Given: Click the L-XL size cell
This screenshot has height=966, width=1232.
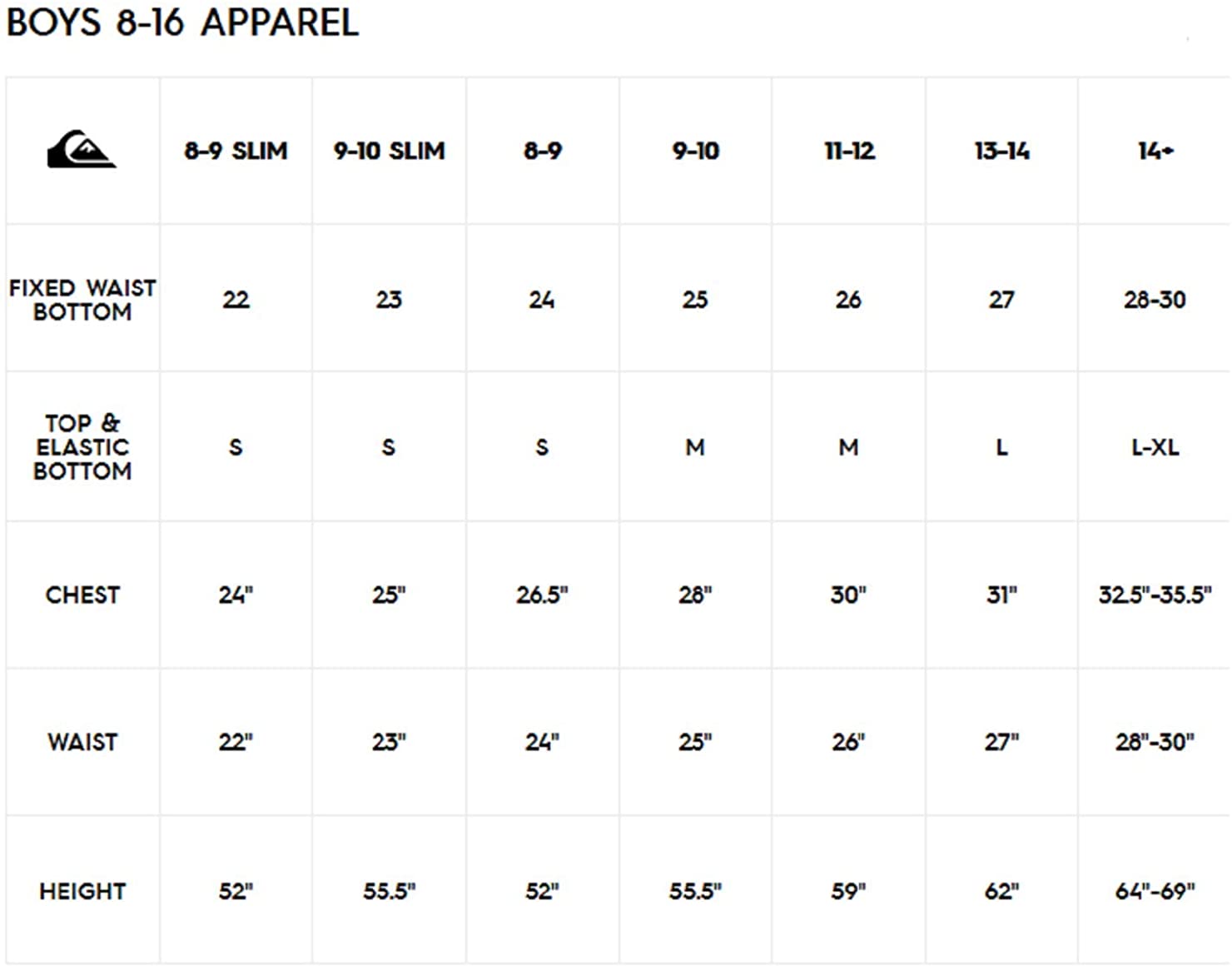Looking at the screenshot, I should click(1155, 447).
